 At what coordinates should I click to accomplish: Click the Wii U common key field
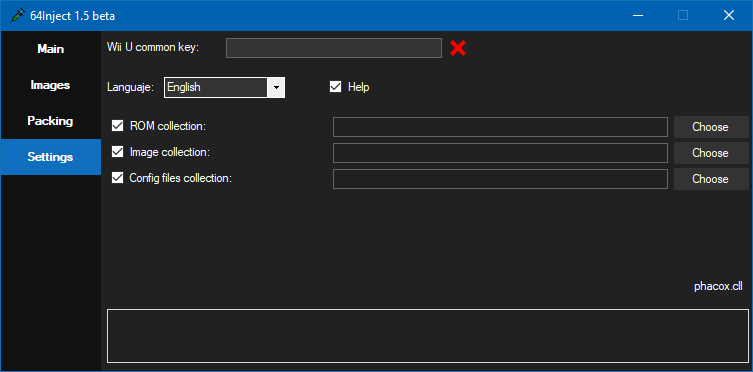(x=334, y=48)
